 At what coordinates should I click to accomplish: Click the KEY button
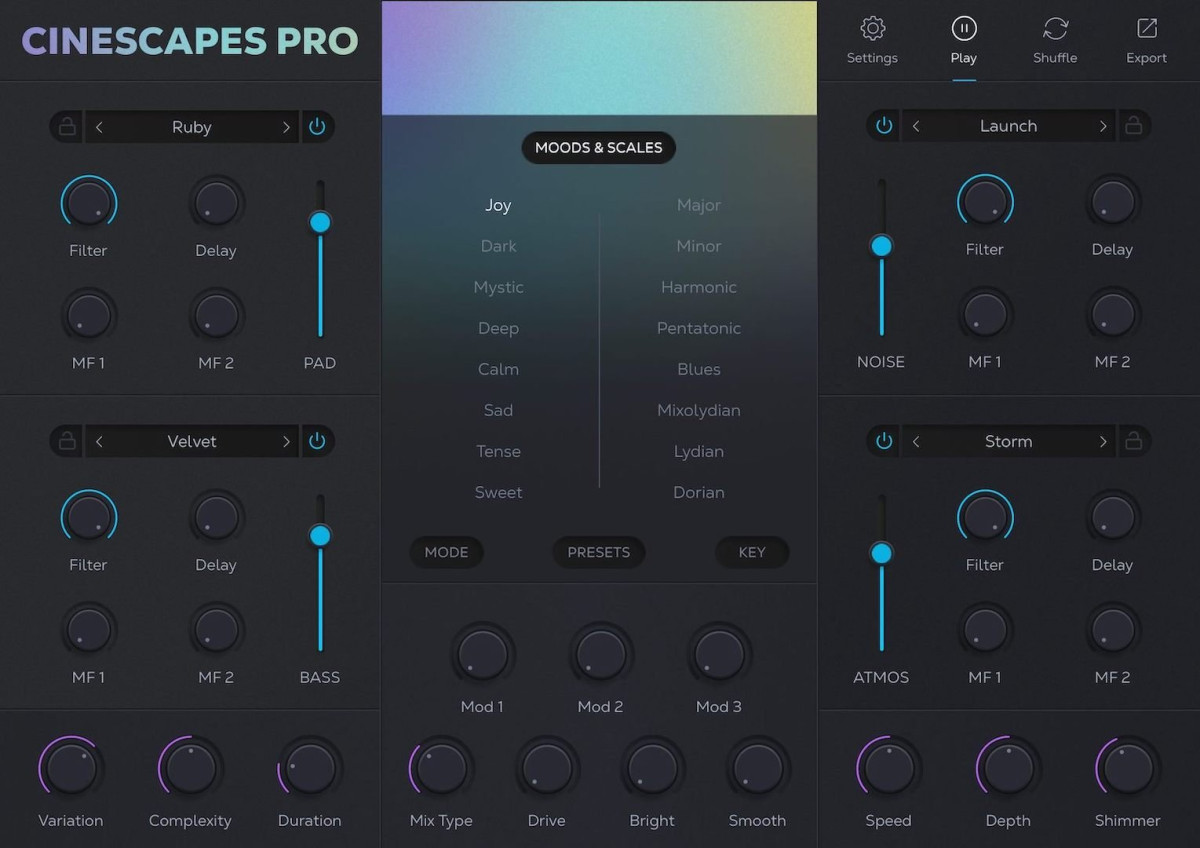[752, 552]
